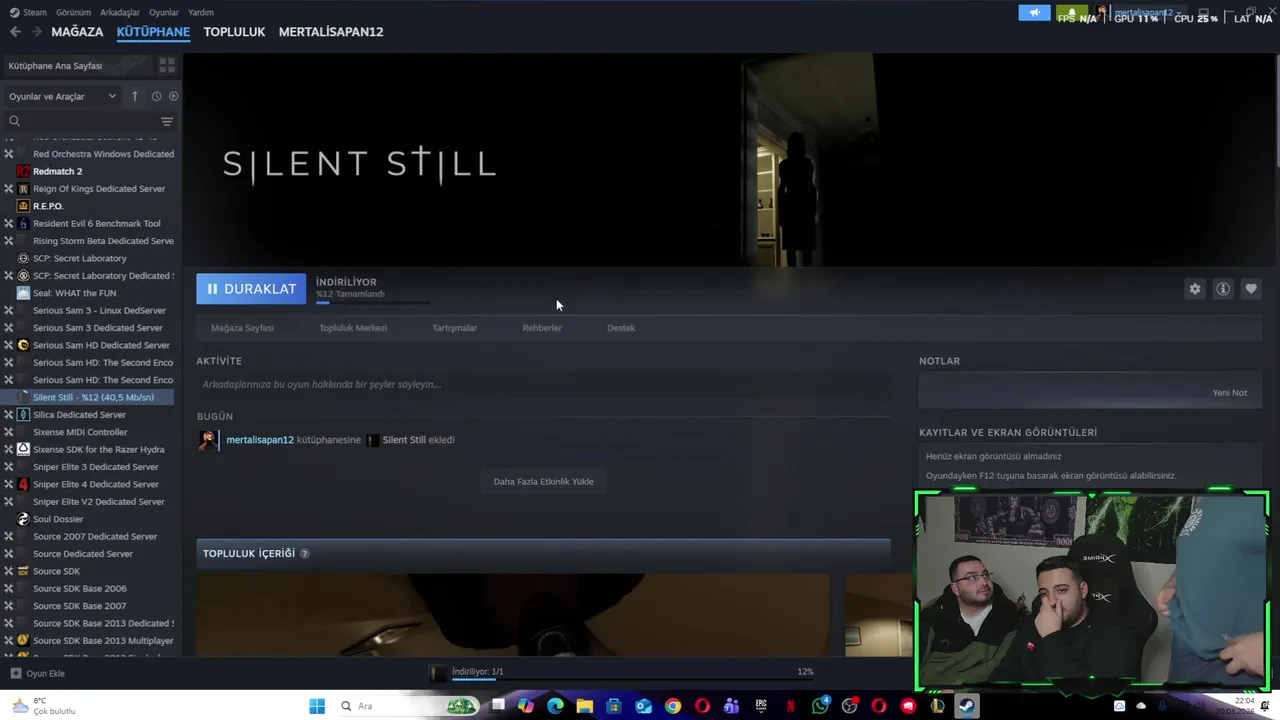
Task: Go forward with the right arrow
Action: [37, 32]
